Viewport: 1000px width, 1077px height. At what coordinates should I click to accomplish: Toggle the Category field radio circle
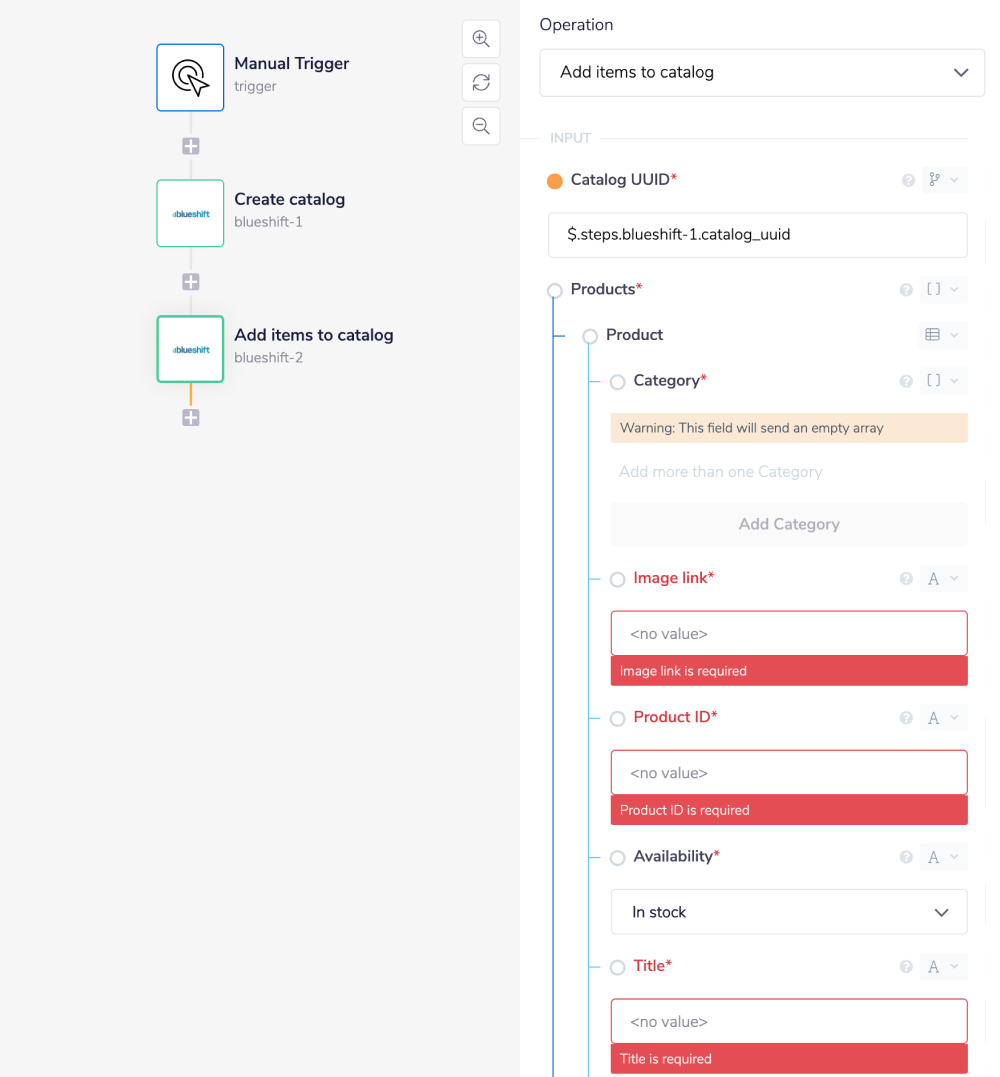point(617,382)
